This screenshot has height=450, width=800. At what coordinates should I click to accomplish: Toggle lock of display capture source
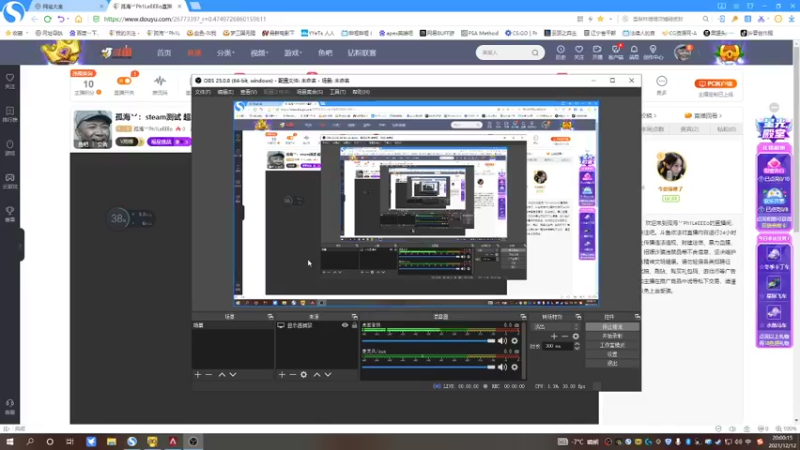(354, 325)
